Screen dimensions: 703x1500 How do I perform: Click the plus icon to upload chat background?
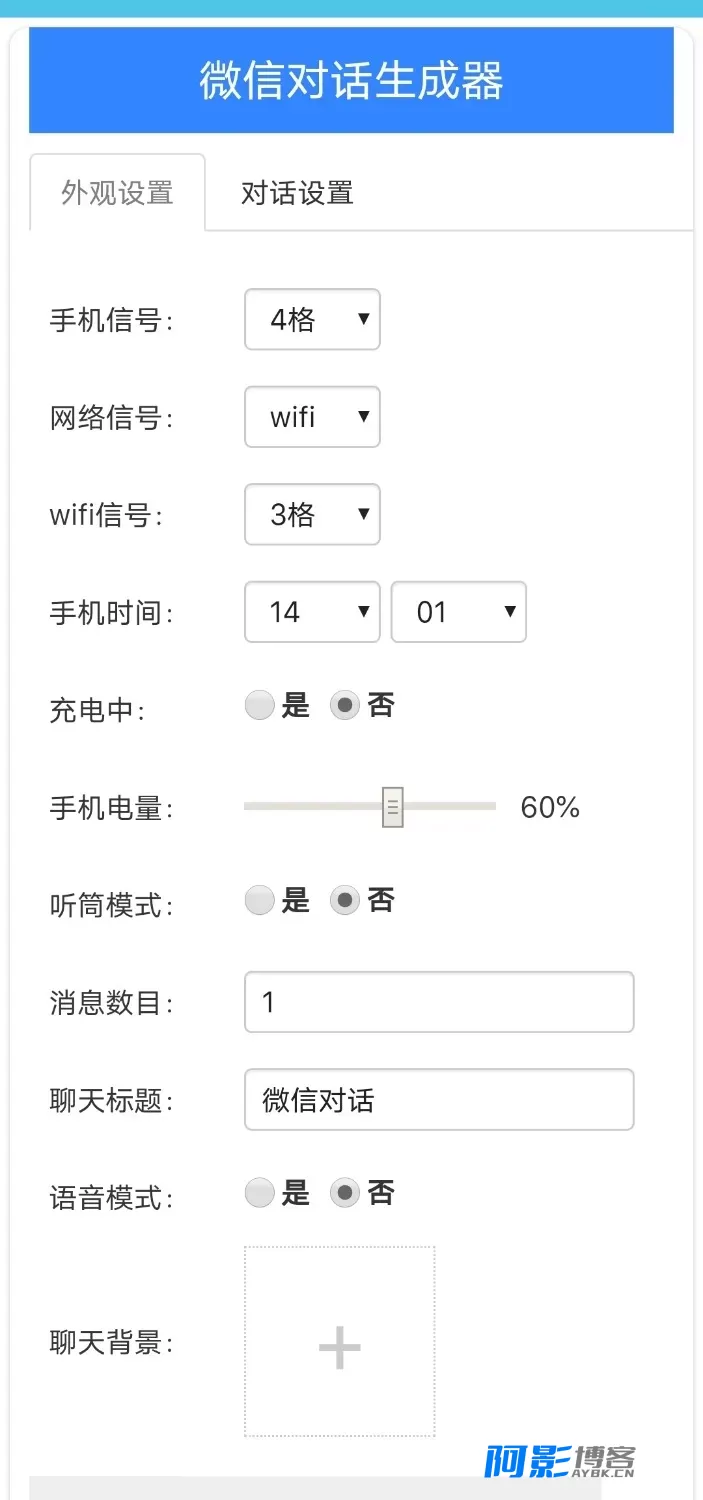pos(339,1348)
